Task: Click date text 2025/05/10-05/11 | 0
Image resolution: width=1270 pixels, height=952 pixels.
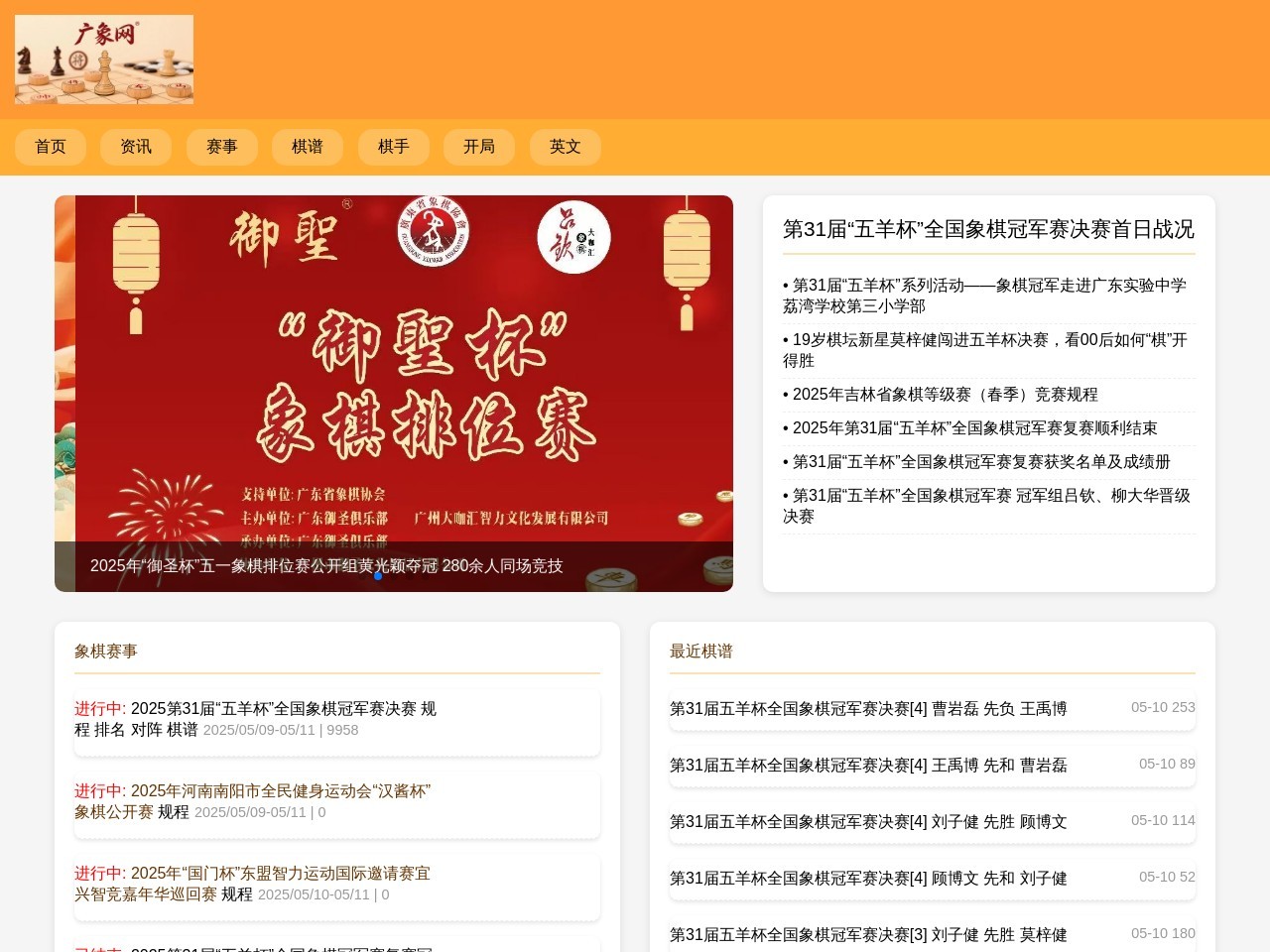Action: (x=323, y=894)
